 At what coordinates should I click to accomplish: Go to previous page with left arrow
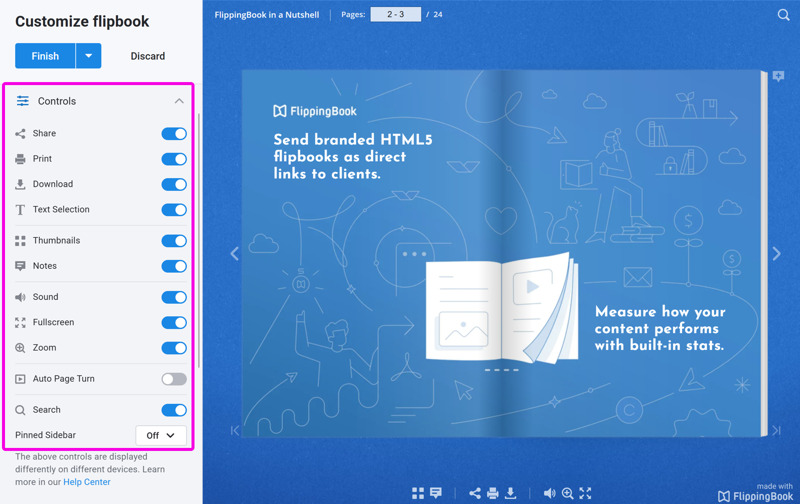tap(235, 254)
